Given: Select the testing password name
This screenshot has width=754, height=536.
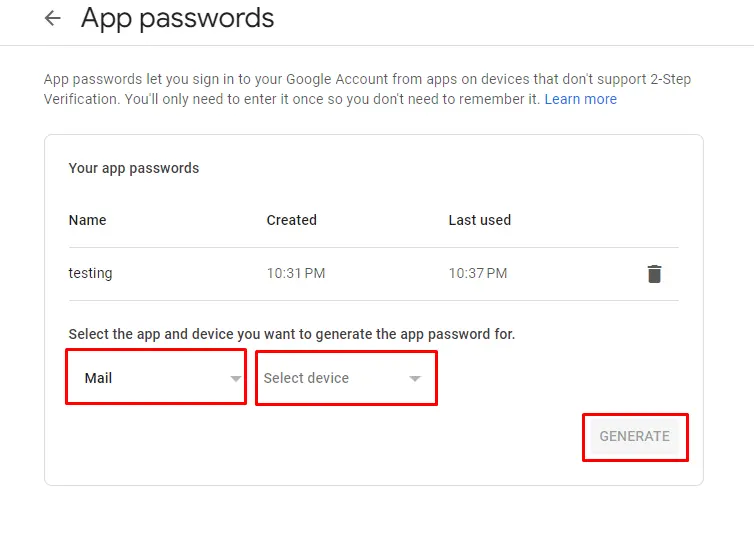Looking at the screenshot, I should click(90, 273).
